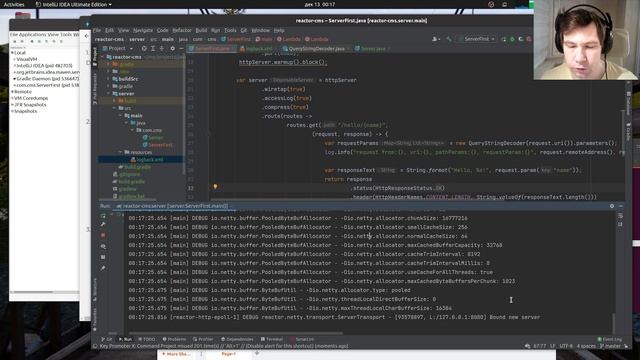640x360 pixels.
Task: Click the Run panel minimize icon
Action: point(620,206)
